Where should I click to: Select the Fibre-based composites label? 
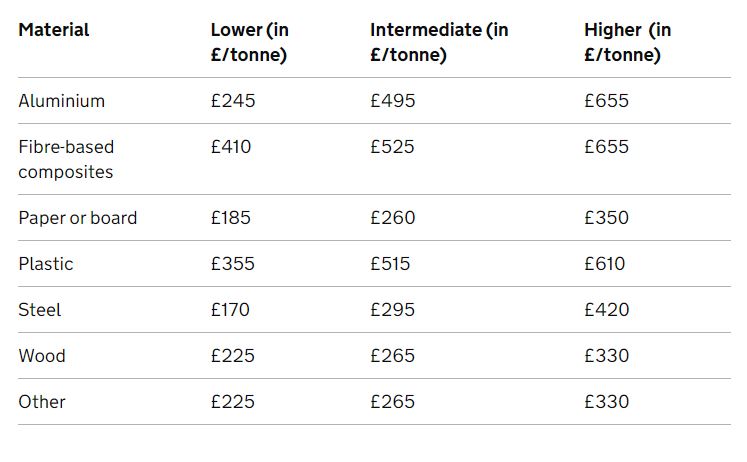point(66,159)
